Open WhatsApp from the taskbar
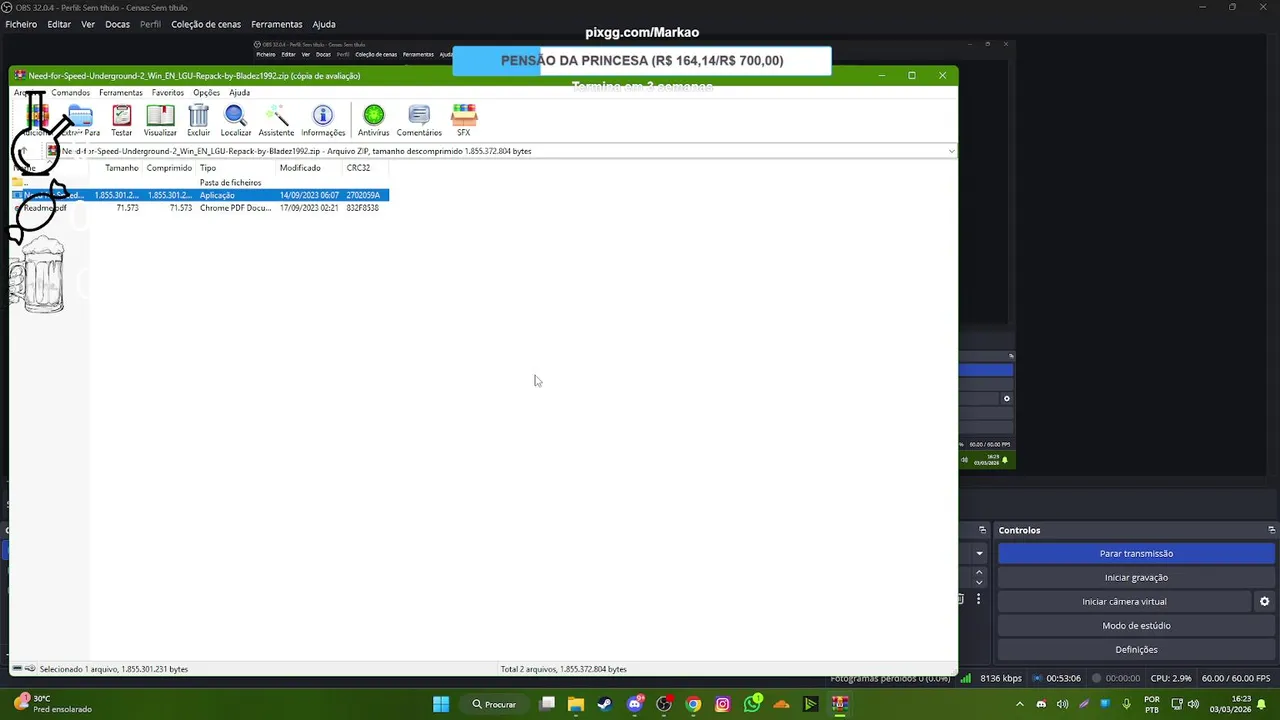 pos(752,704)
